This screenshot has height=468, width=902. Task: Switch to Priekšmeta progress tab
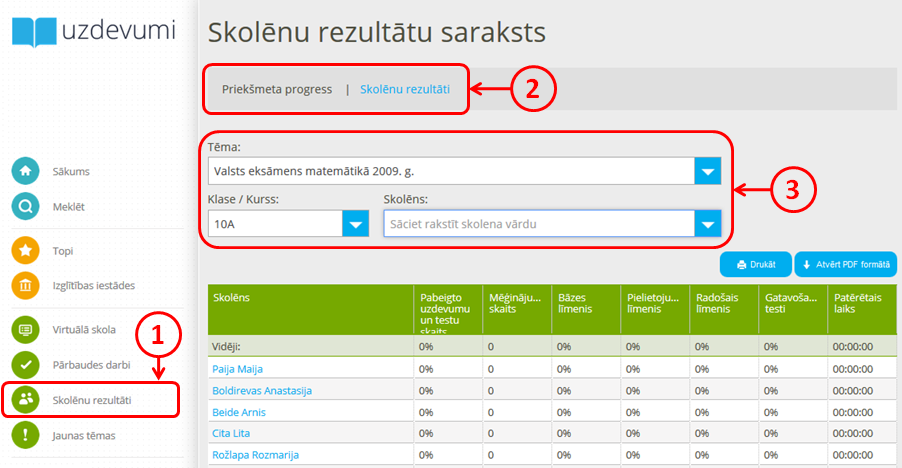tap(277, 90)
